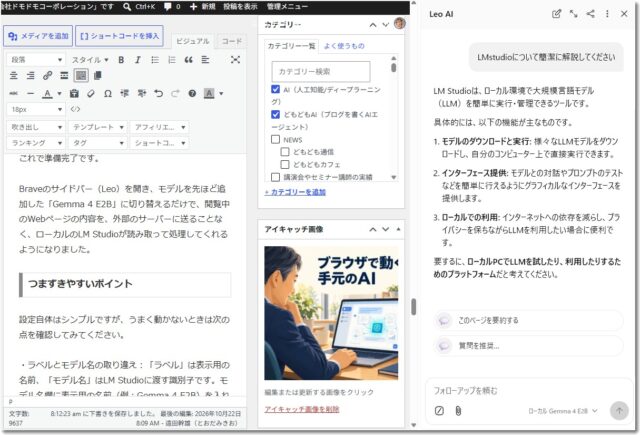The image size is (640, 435).
Task: Attach a file in Leo chat
Action: 458,411
